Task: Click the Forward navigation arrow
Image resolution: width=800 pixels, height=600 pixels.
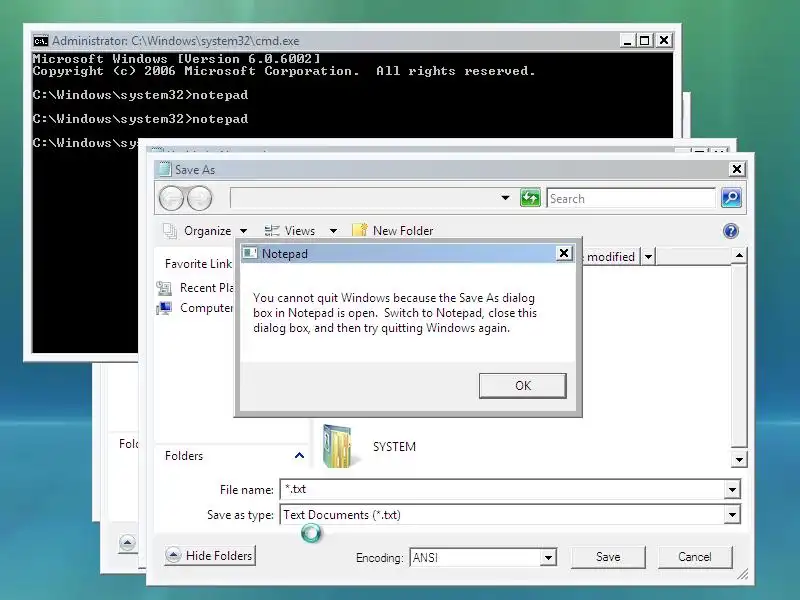Action: tap(199, 198)
